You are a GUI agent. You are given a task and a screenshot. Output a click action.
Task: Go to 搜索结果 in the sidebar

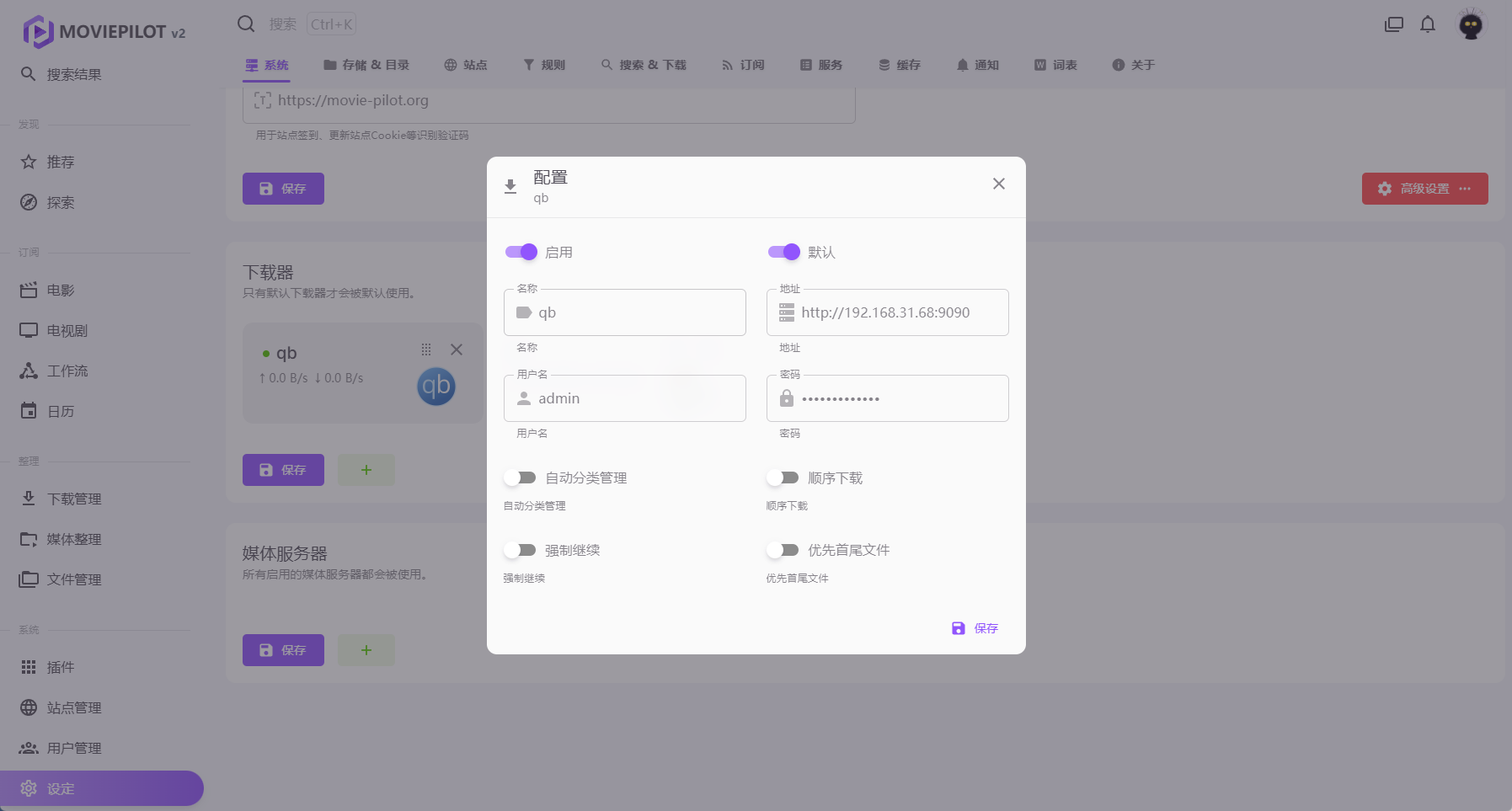101,74
